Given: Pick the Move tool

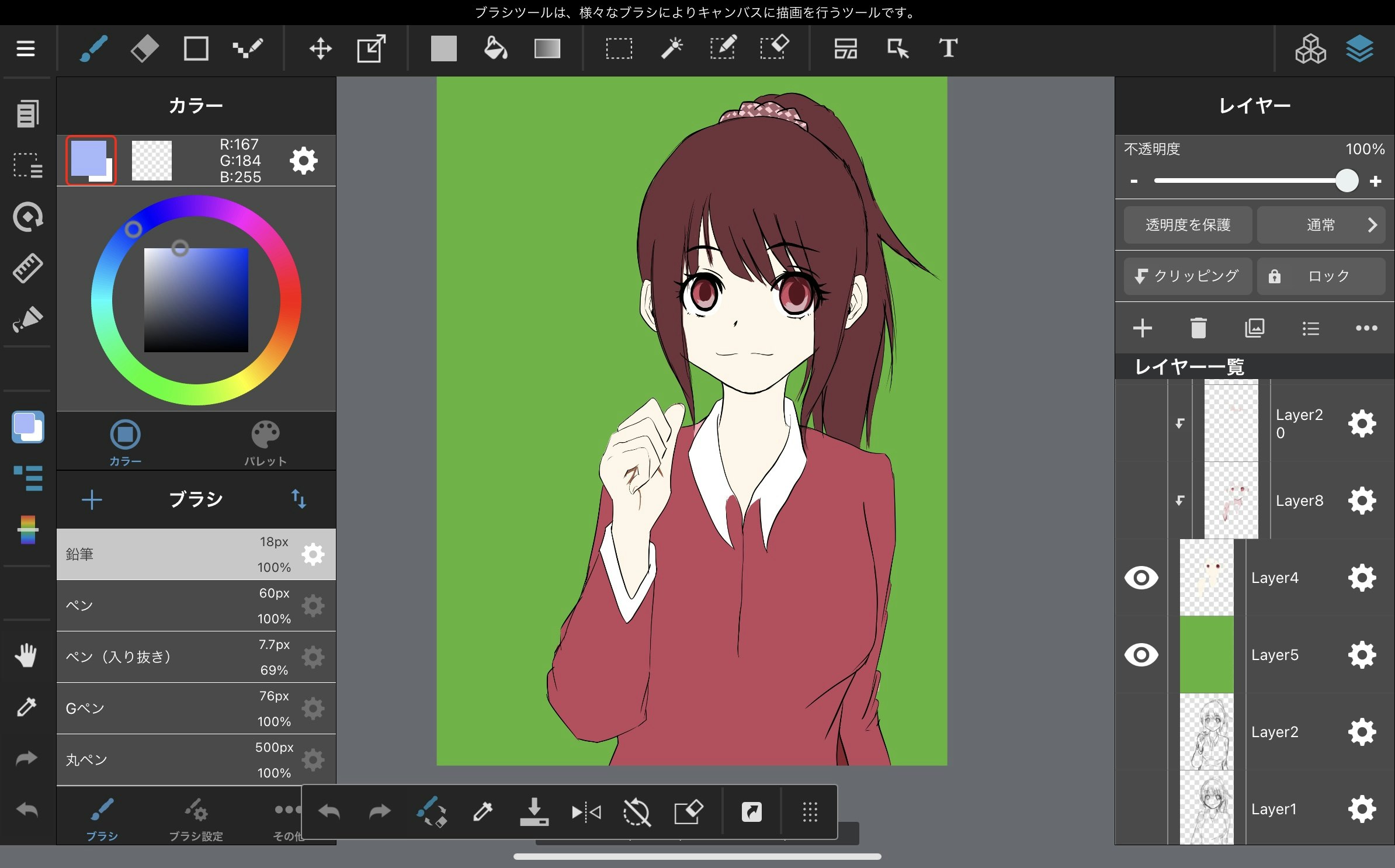Looking at the screenshot, I should 320,48.
